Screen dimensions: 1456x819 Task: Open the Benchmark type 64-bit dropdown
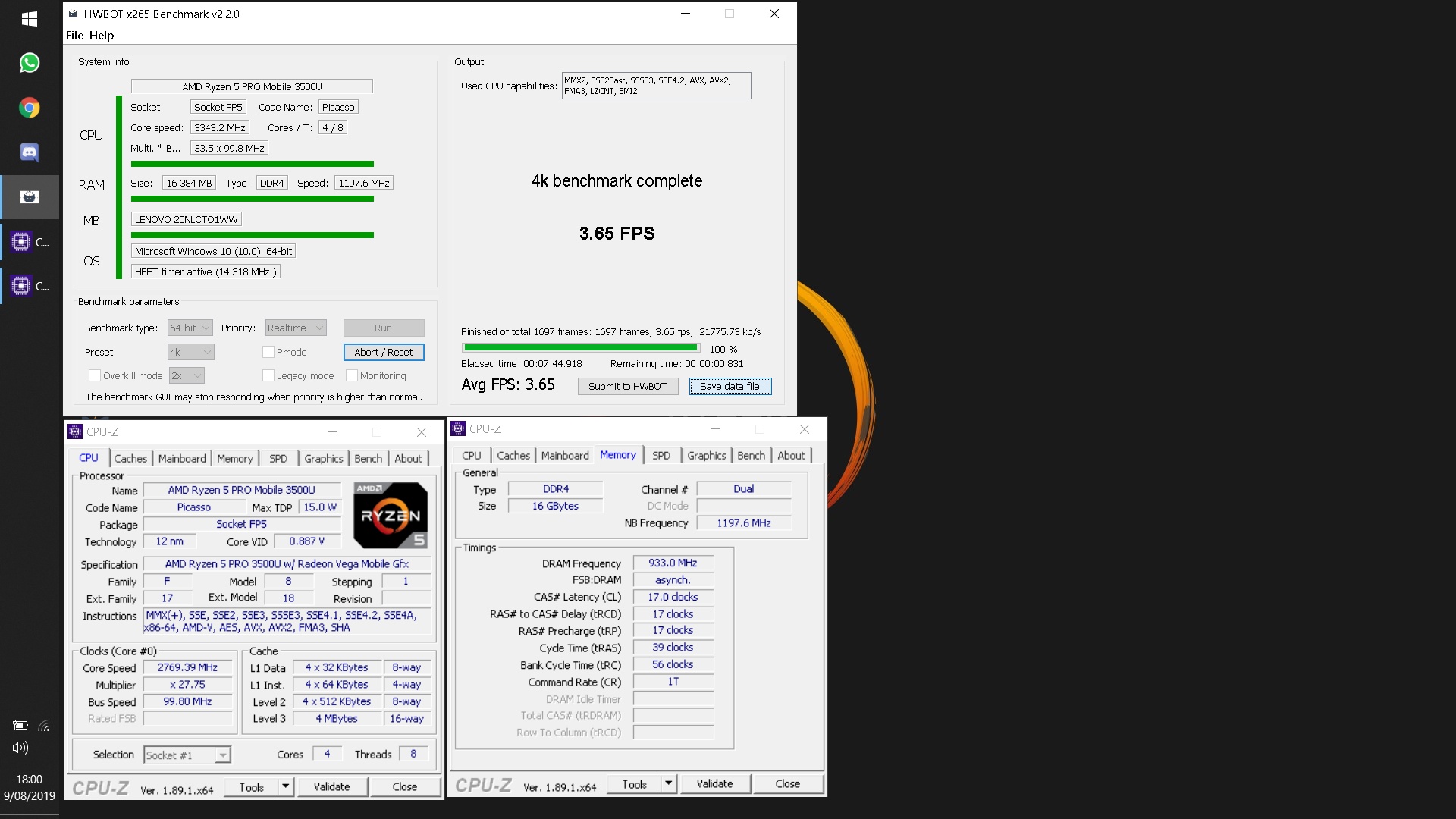coord(190,328)
